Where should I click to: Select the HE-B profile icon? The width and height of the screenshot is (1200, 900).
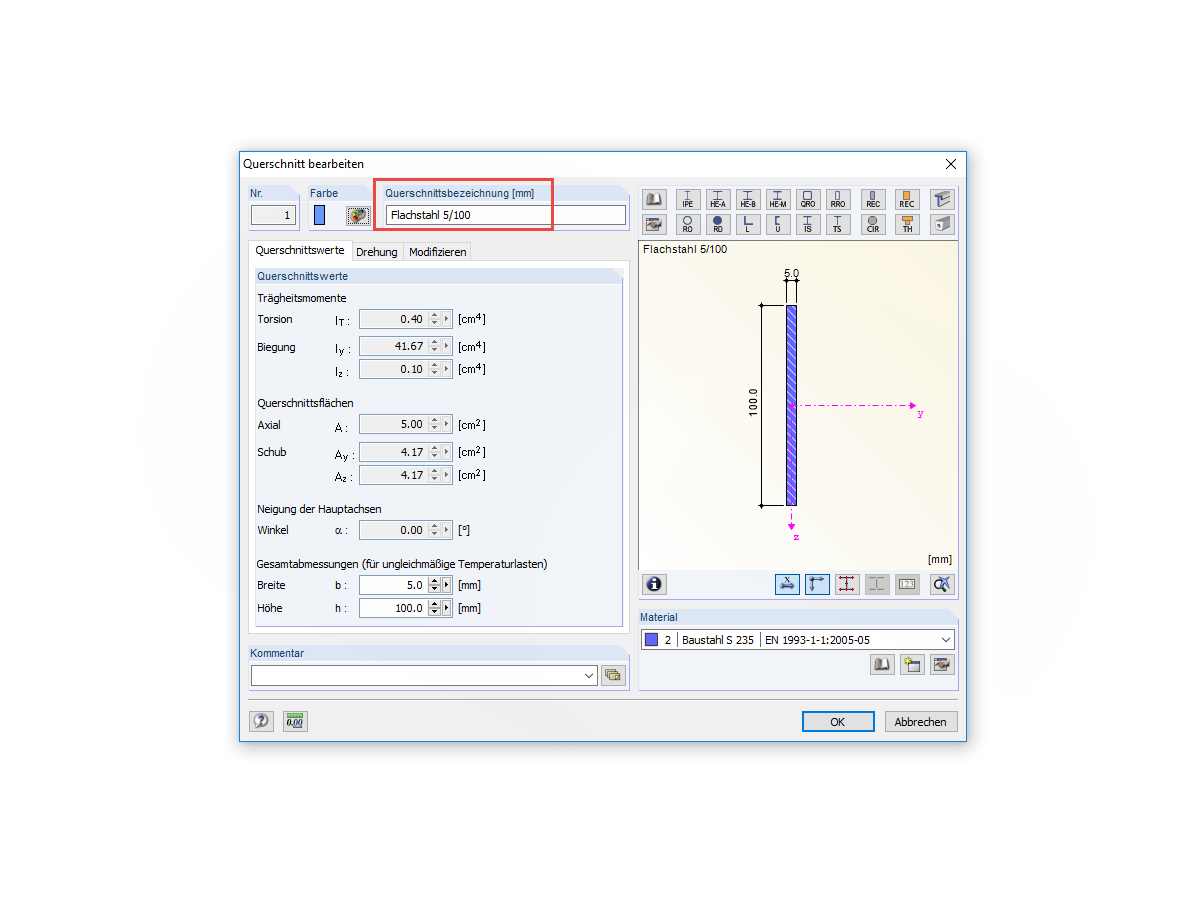pos(748,199)
